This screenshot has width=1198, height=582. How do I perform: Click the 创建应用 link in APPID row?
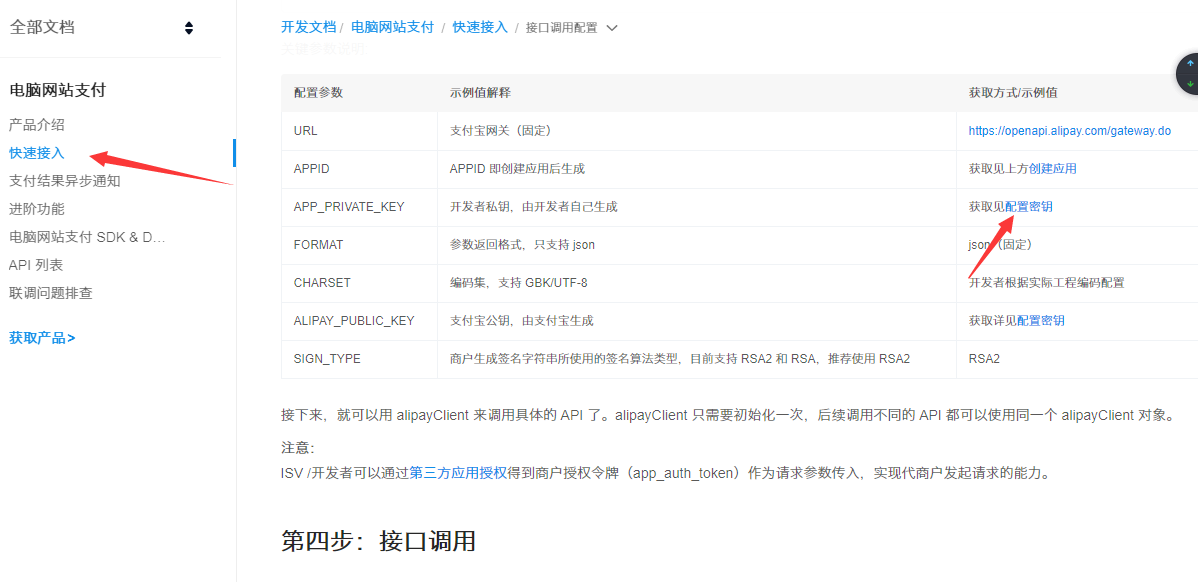1053,169
